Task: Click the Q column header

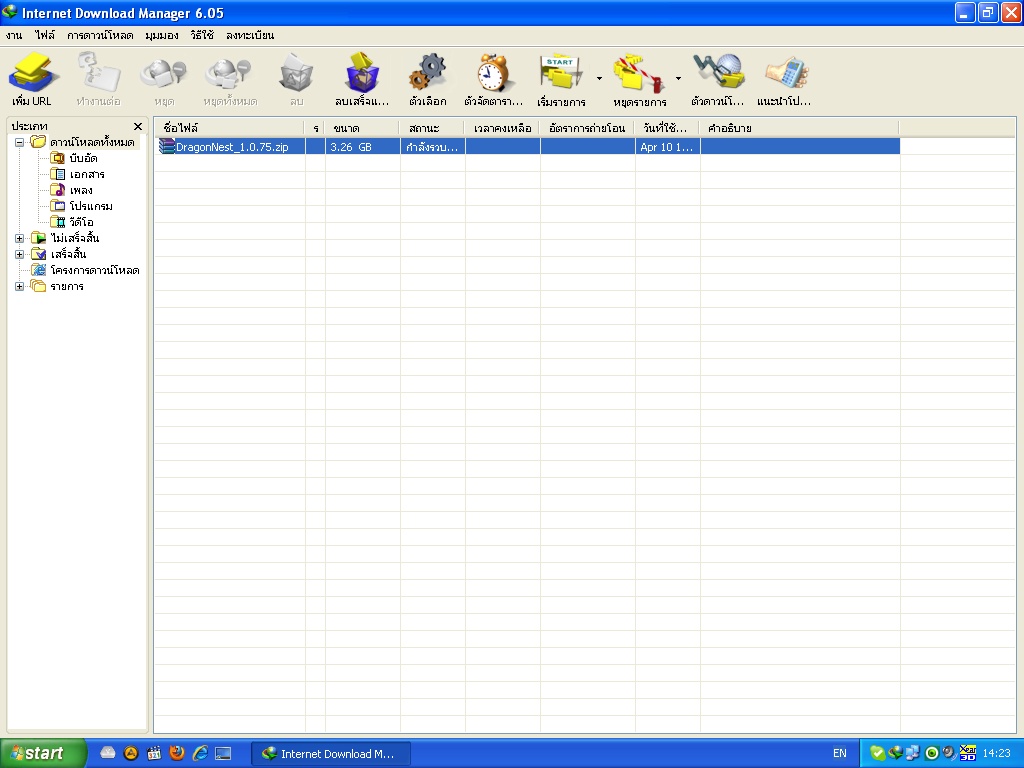Action: 315,128
